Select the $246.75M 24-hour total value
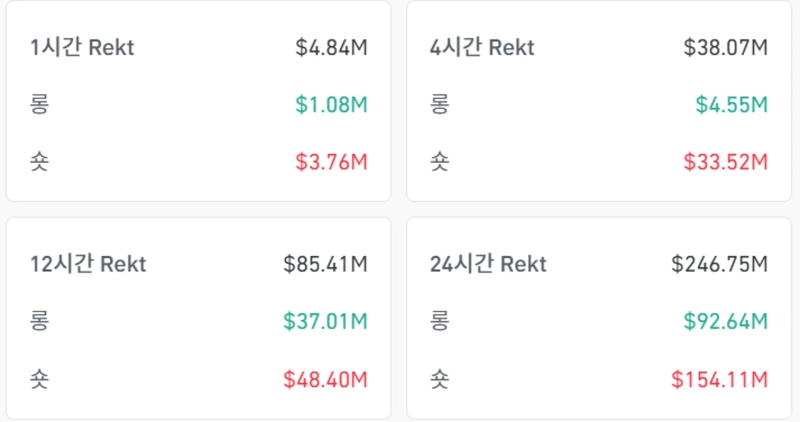The height and width of the screenshot is (422, 800). [x=719, y=265]
